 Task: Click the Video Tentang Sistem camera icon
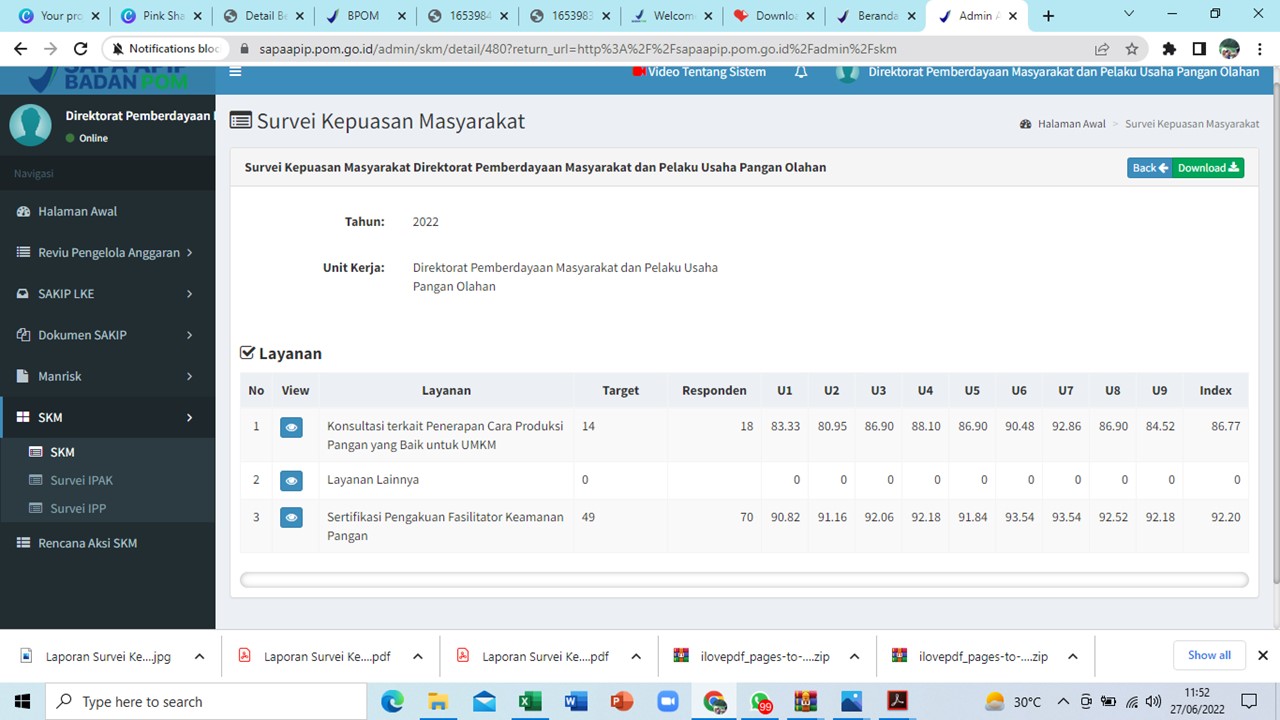coord(639,72)
